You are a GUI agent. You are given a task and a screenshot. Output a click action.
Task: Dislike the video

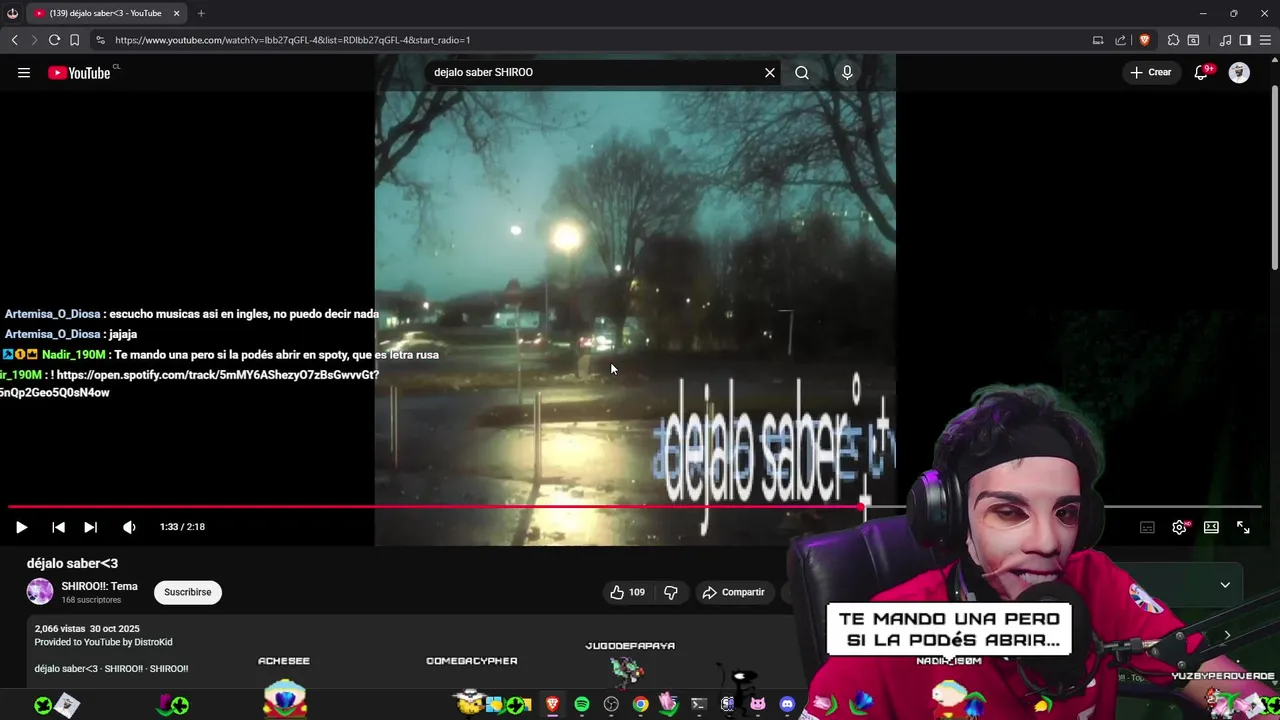click(671, 592)
